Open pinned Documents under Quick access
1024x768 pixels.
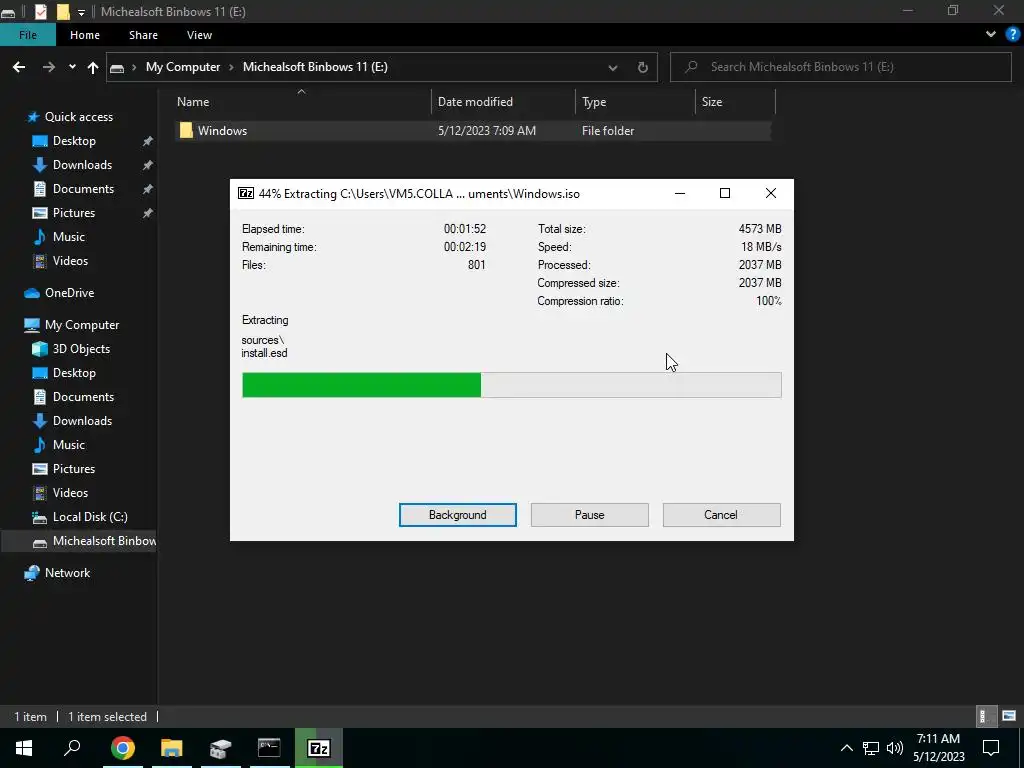[x=83, y=189]
